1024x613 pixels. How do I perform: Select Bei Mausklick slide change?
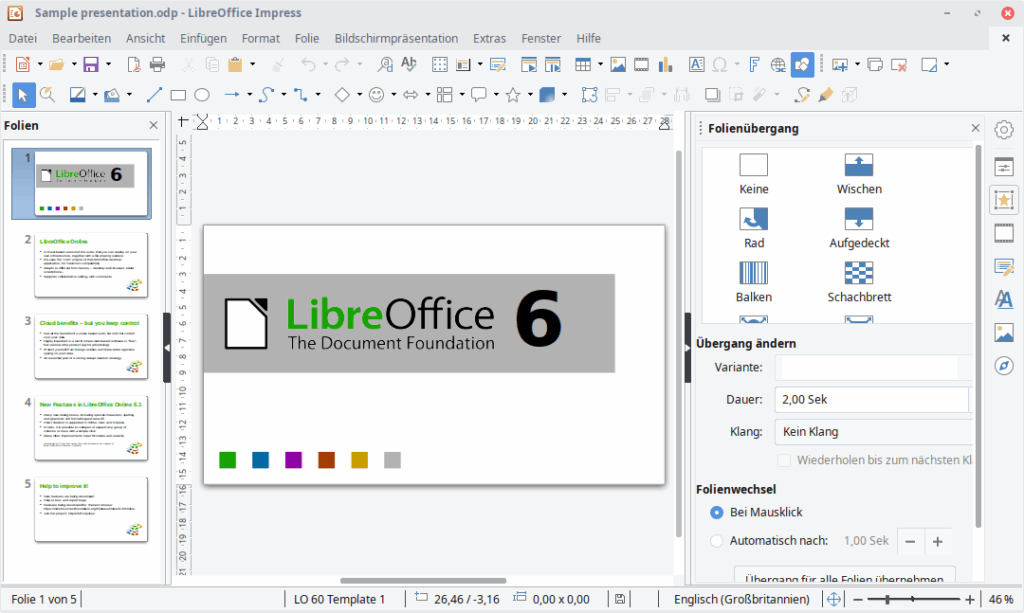coord(716,512)
